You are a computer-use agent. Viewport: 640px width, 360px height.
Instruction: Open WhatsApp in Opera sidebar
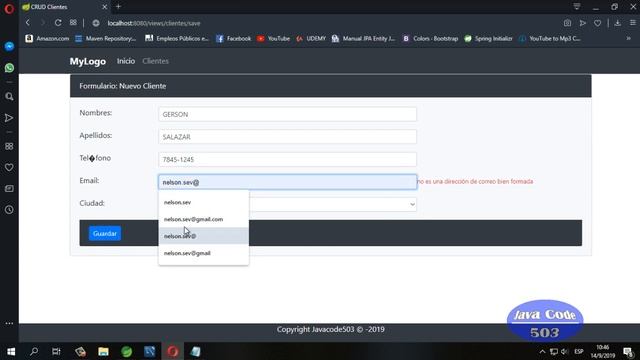click(9, 68)
